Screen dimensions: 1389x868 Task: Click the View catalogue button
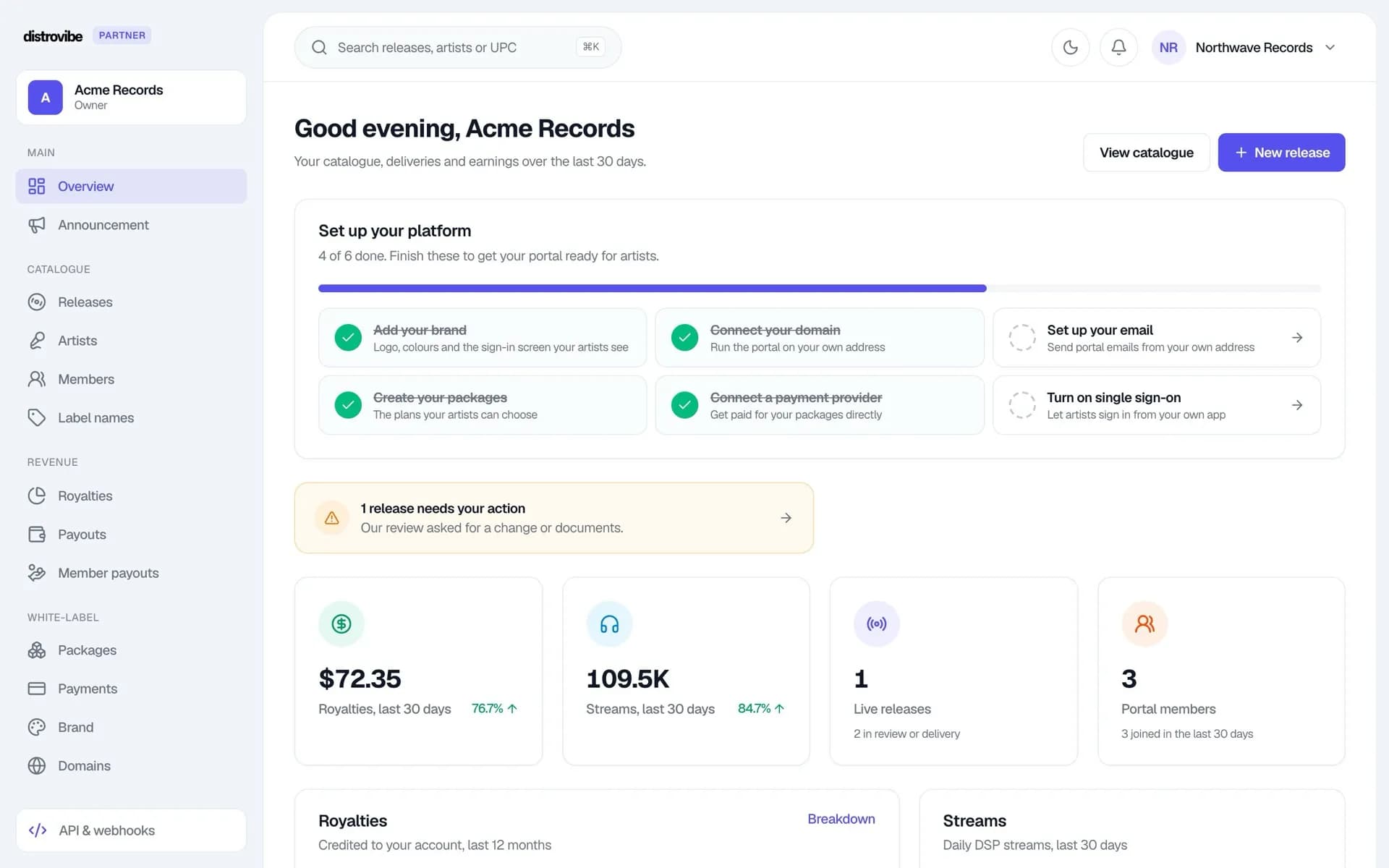click(x=1146, y=153)
